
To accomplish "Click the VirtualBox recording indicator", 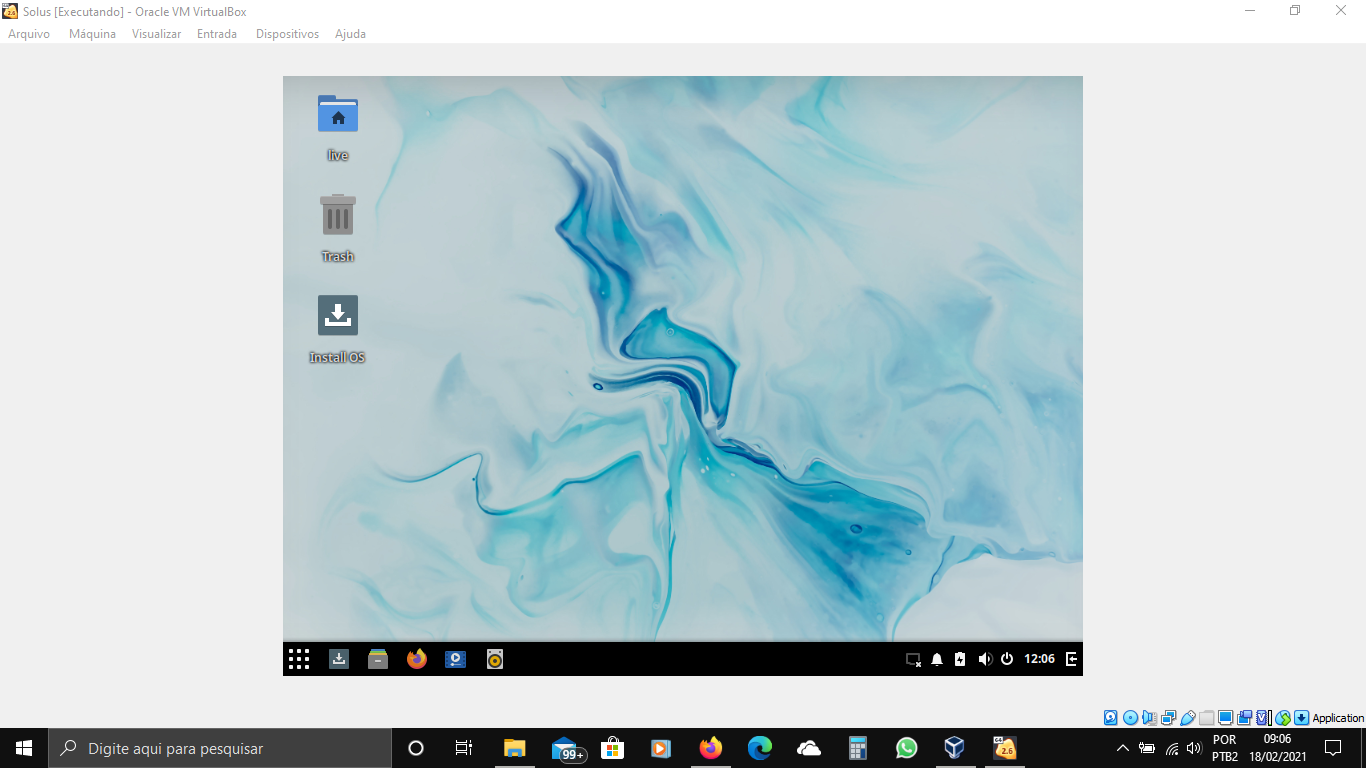I will pyautogui.click(x=1245, y=718).
